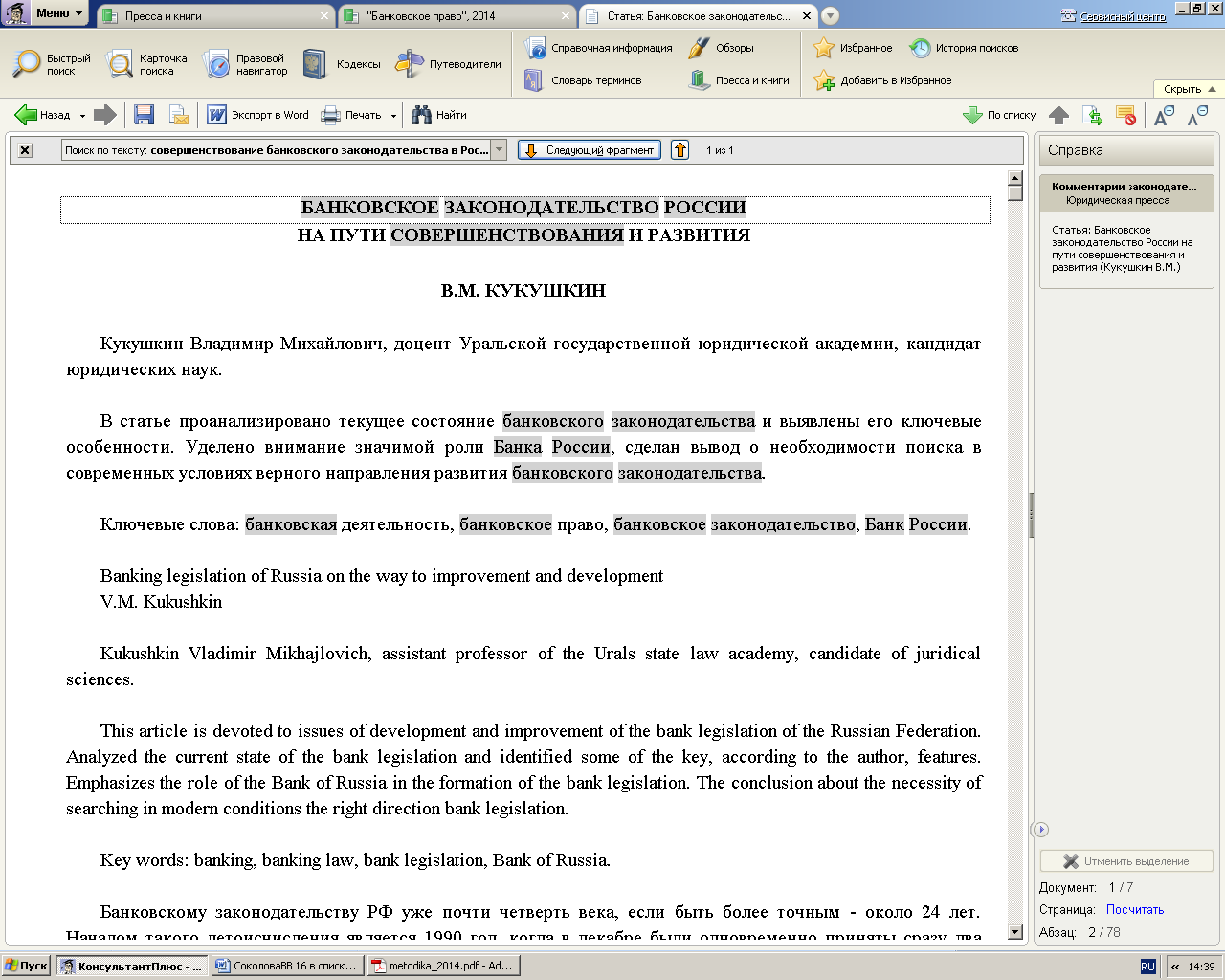Viewport: 1225px width, 980px height.
Task: Open Пресса и книги toolbar item
Action: 739,80
